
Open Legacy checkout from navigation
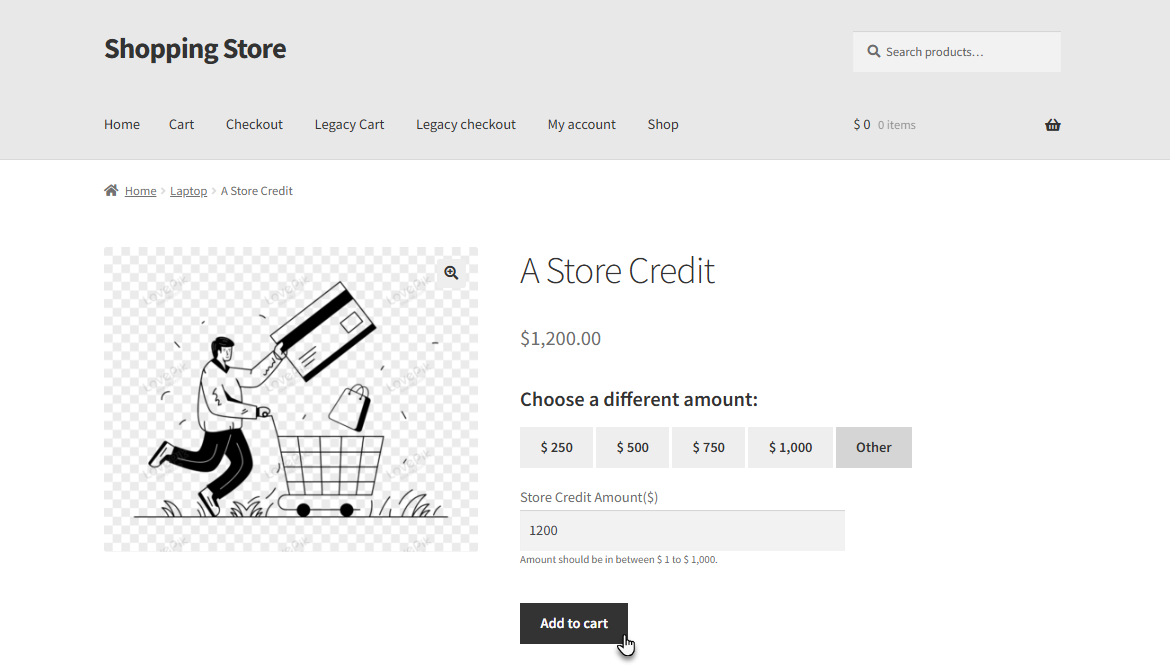tap(466, 125)
